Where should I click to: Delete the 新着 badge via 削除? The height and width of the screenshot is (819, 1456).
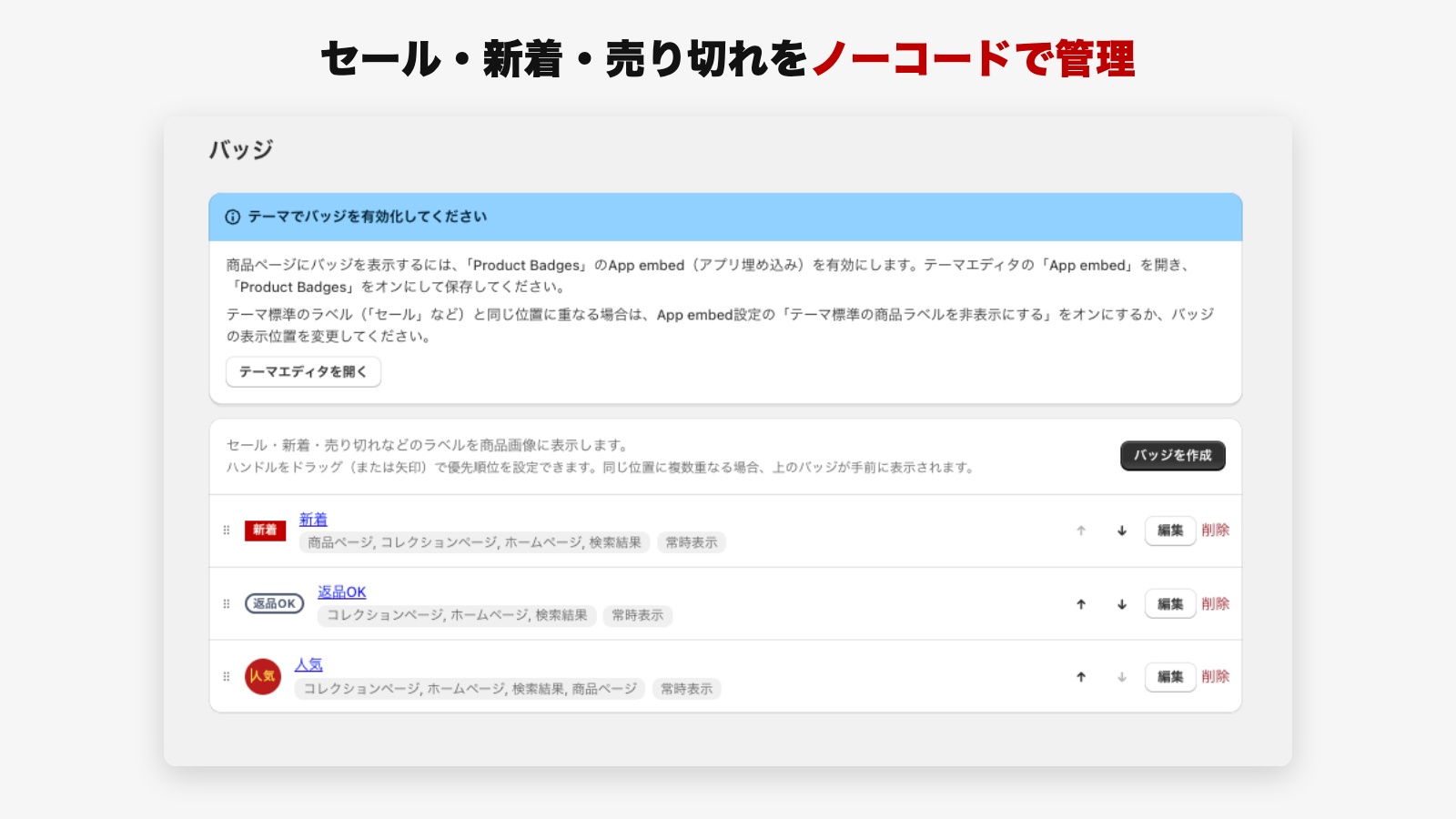click(x=1215, y=531)
